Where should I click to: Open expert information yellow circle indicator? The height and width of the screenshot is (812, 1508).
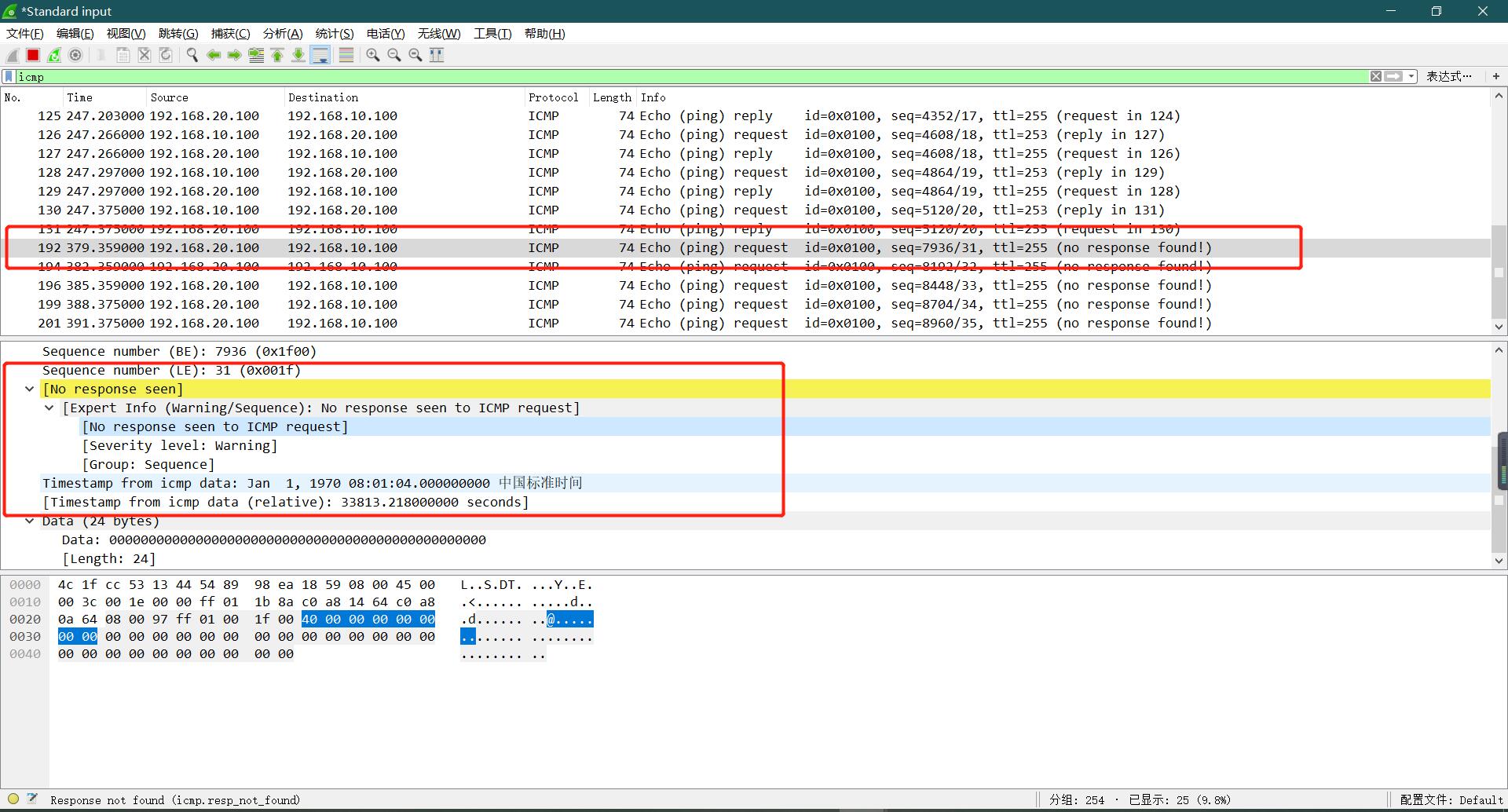(x=13, y=799)
